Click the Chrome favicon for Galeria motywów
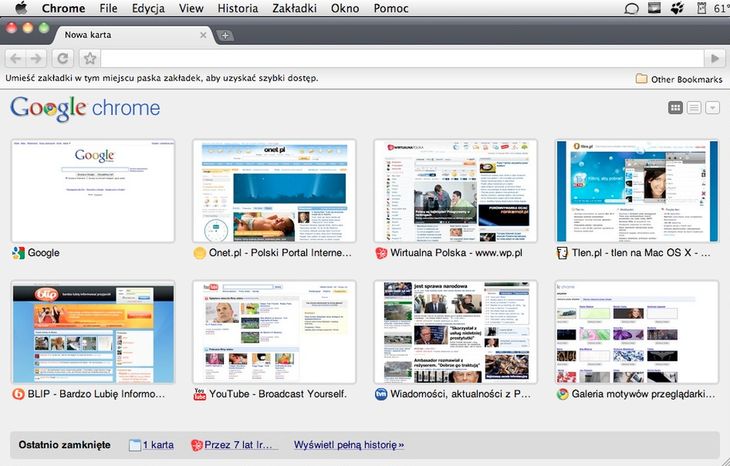The width and height of the screenshot is (730, 466). pyautogui.click(x=562, y=394)
